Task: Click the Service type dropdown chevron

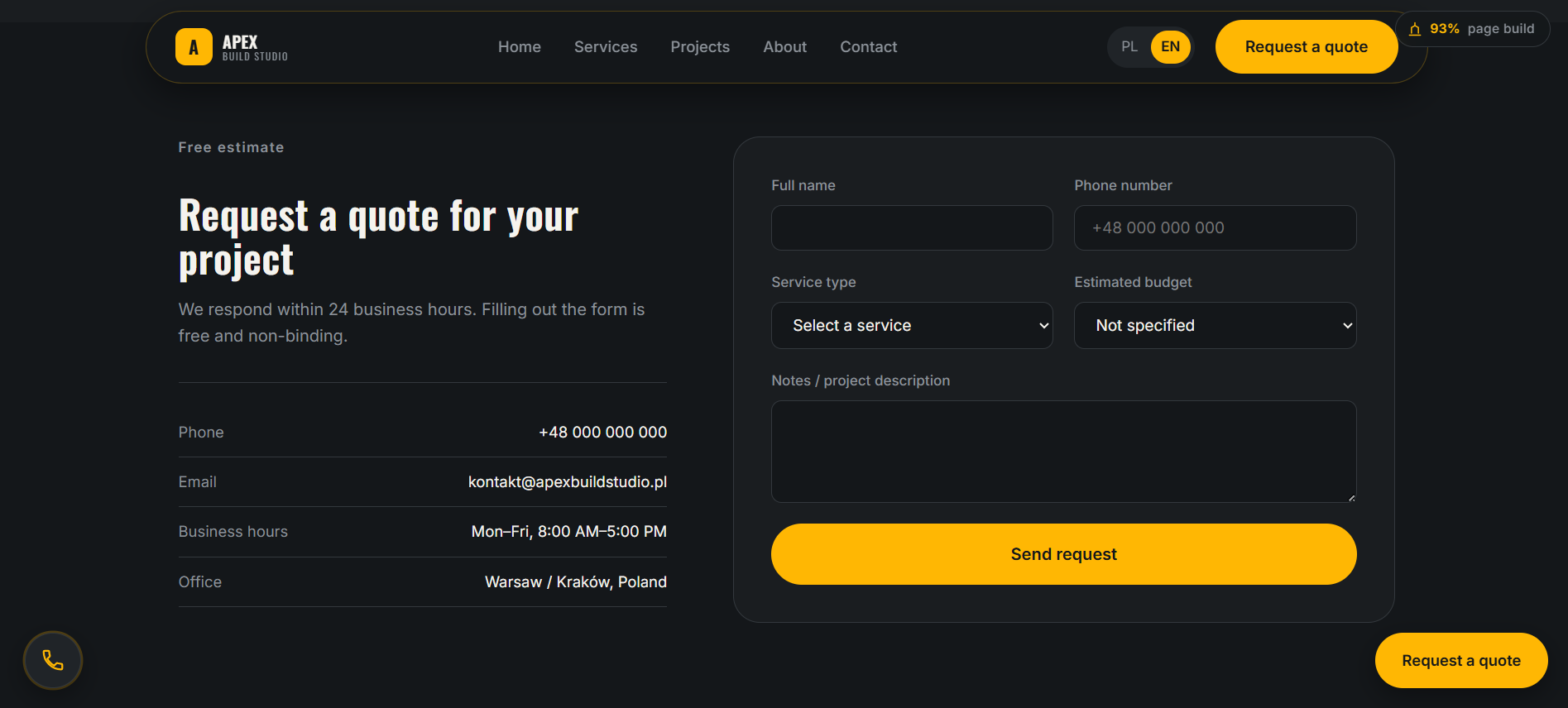Action: (1043, 325)
